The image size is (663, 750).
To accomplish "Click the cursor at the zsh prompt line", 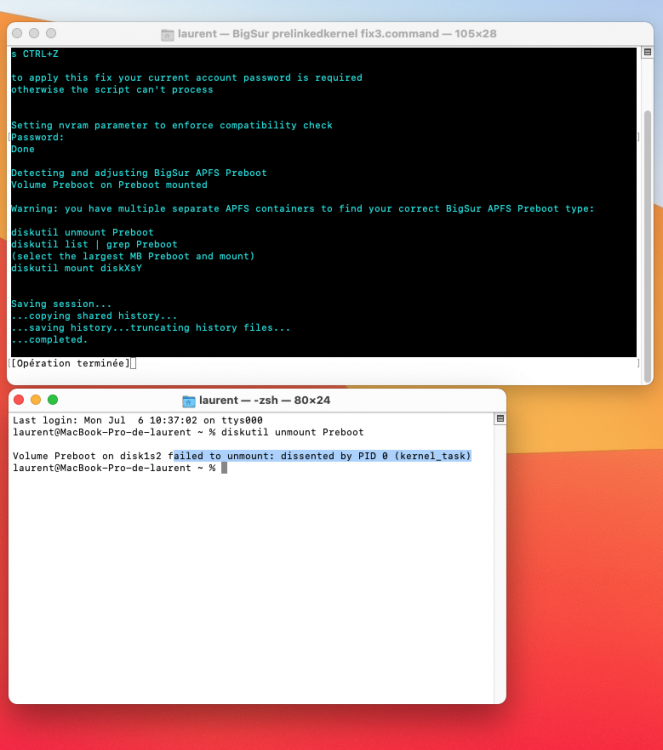I will [224, 468].
